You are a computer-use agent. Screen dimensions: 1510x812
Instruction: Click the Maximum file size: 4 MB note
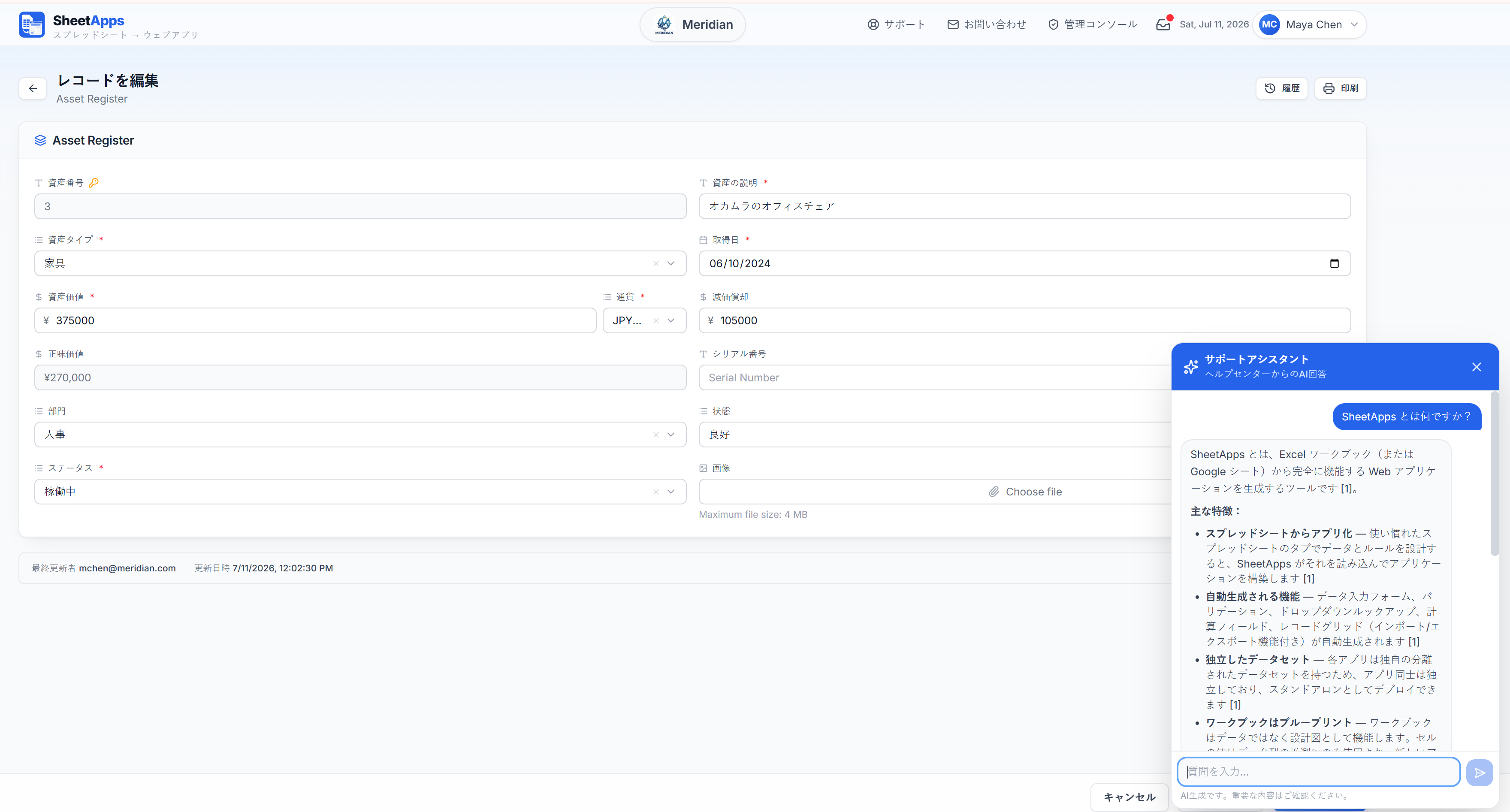753,515
